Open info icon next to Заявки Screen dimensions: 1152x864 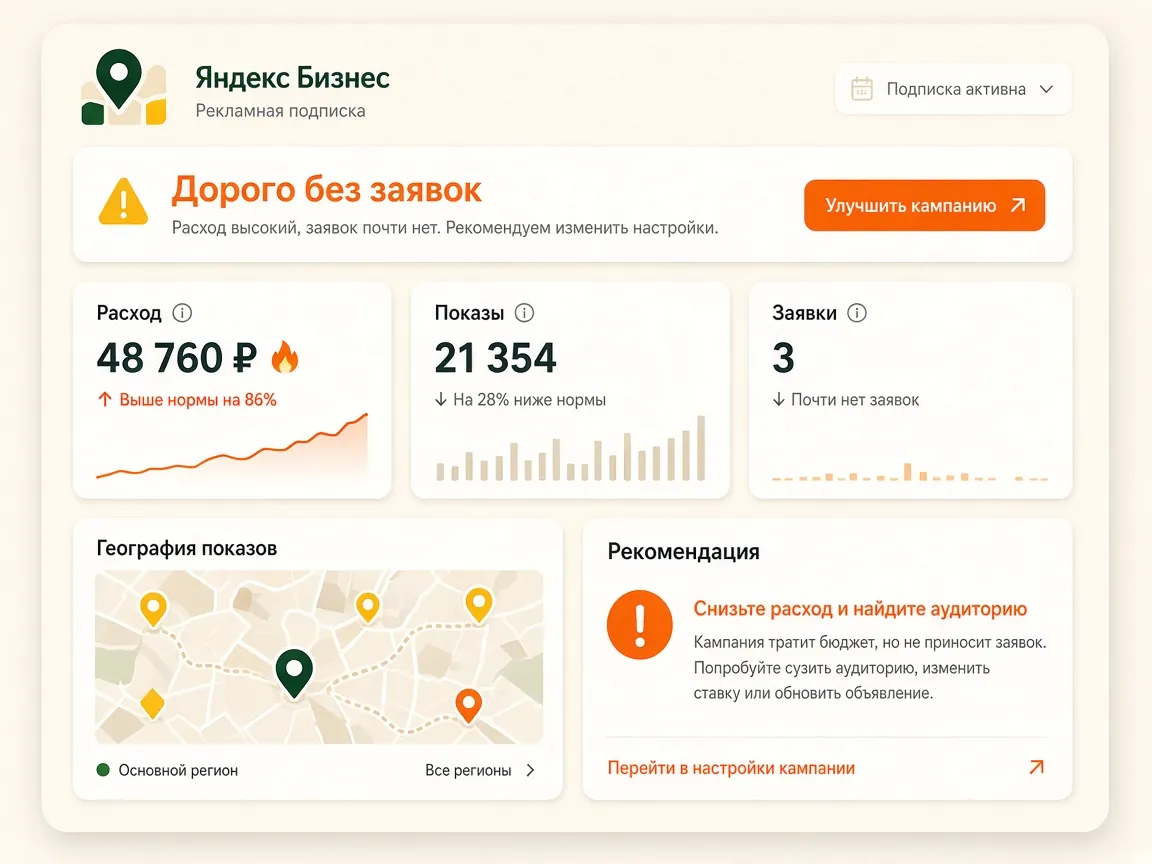857,313
